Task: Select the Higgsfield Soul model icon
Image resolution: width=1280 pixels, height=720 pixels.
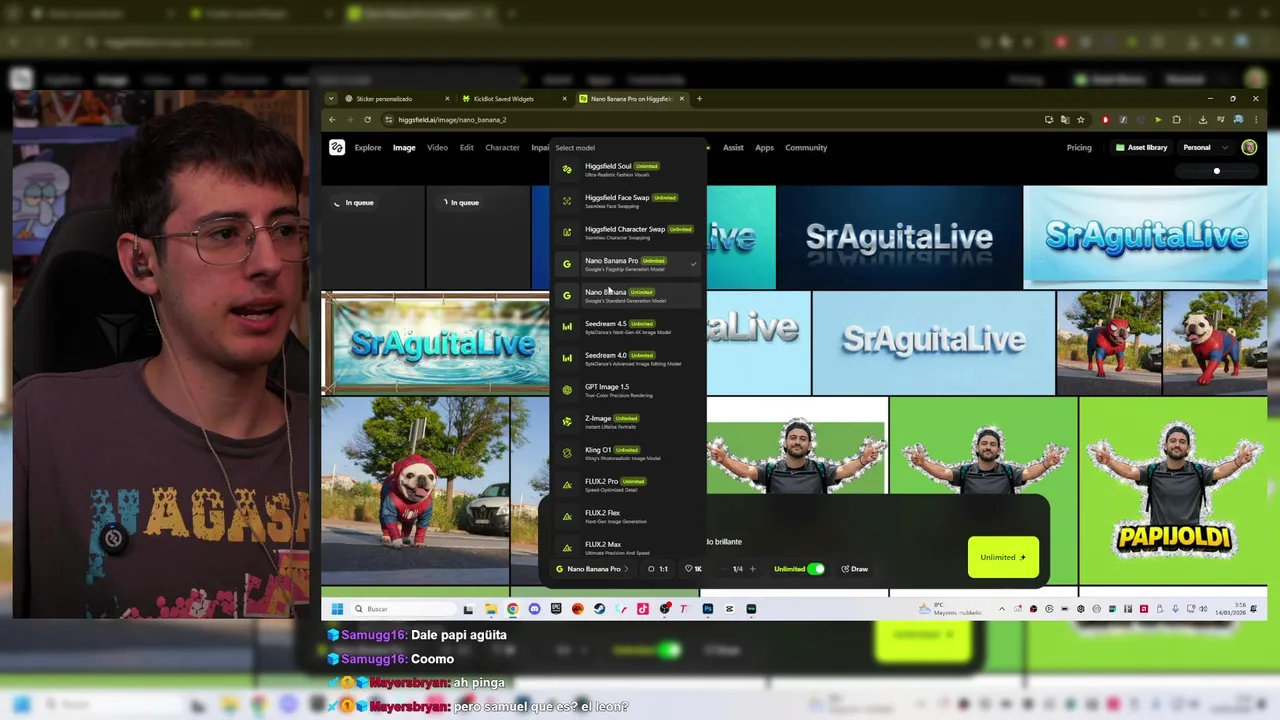Action: pyautogui.click(x=567, y=169)
